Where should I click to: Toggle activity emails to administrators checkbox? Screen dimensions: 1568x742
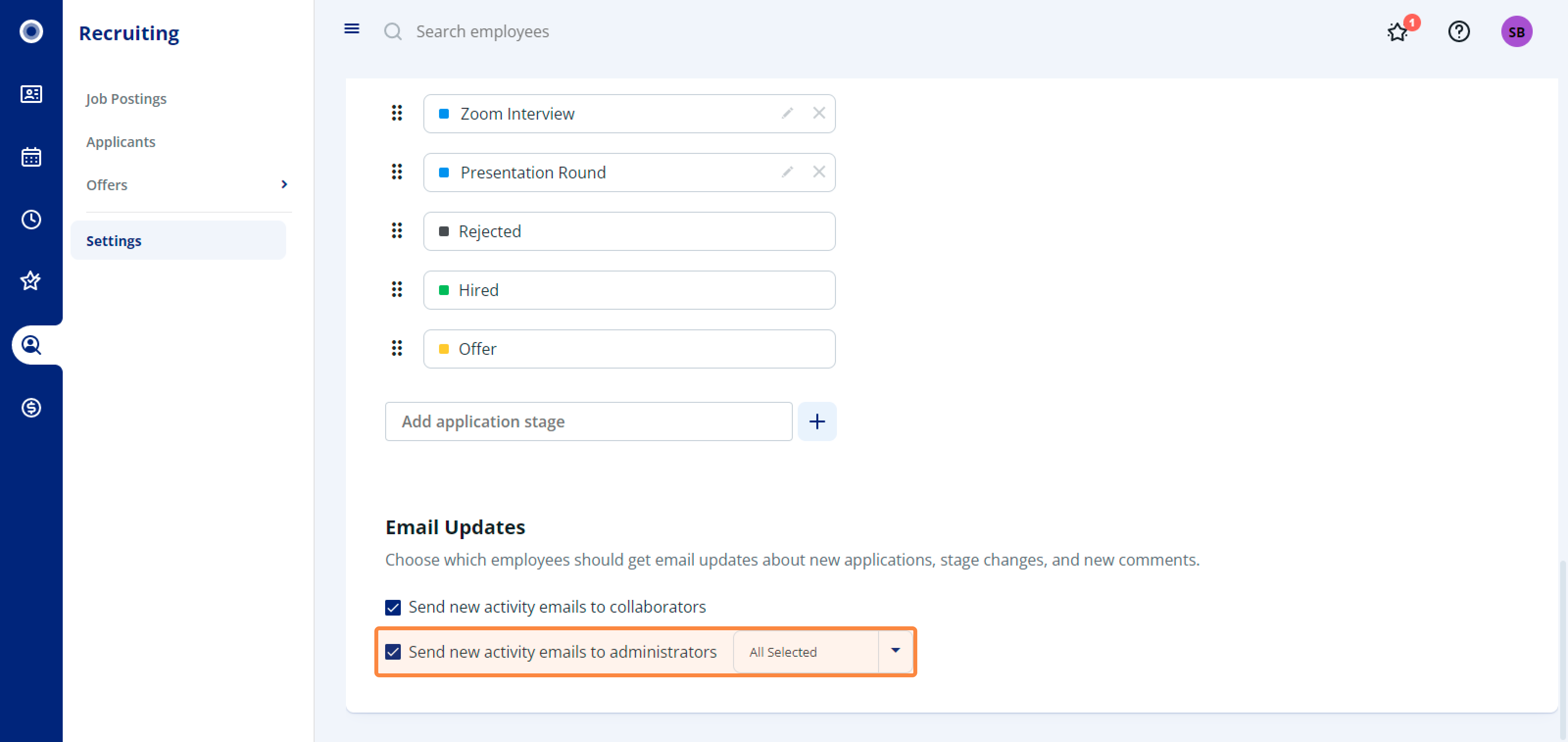point(393,652)
